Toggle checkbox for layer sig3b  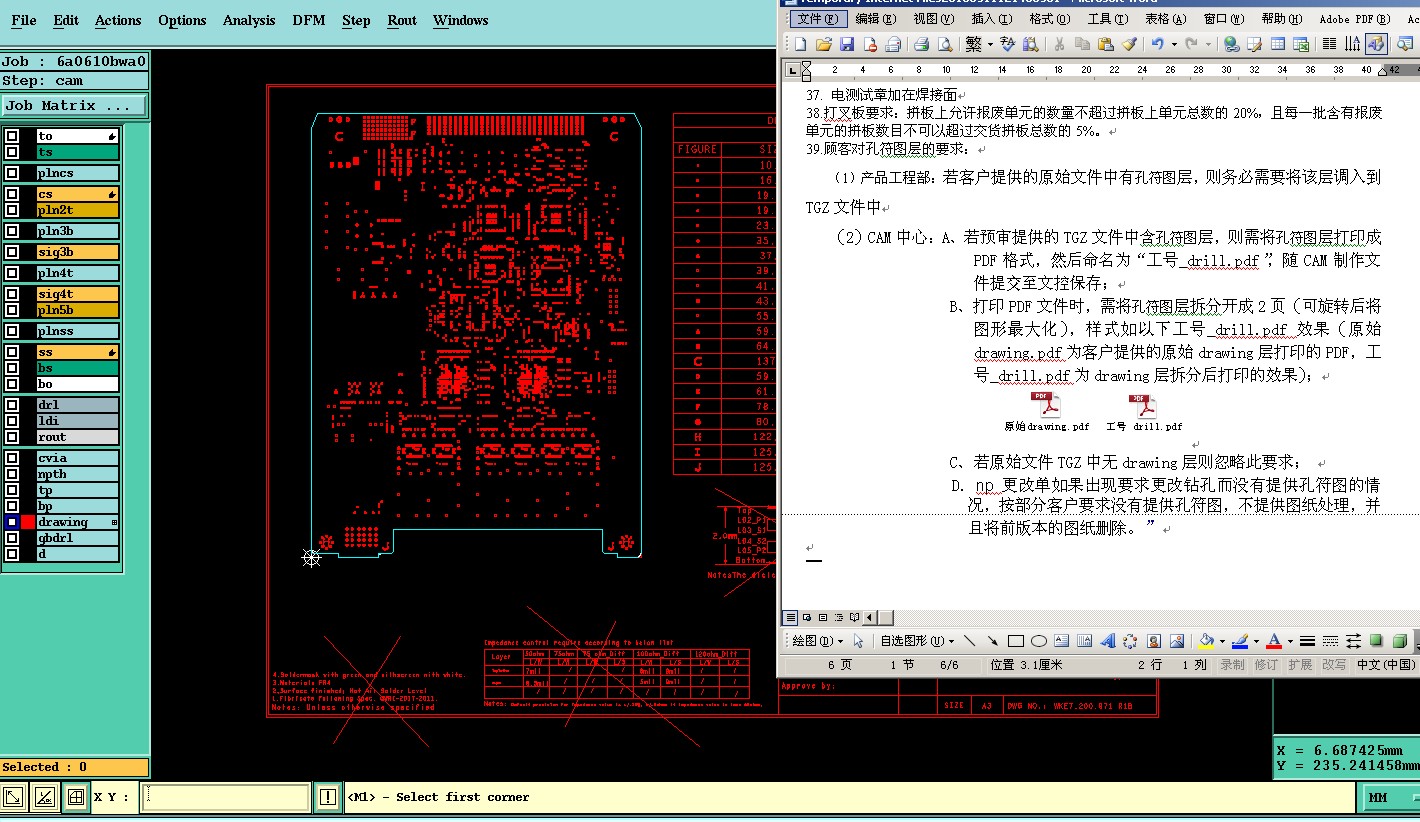tap(12, 252)
